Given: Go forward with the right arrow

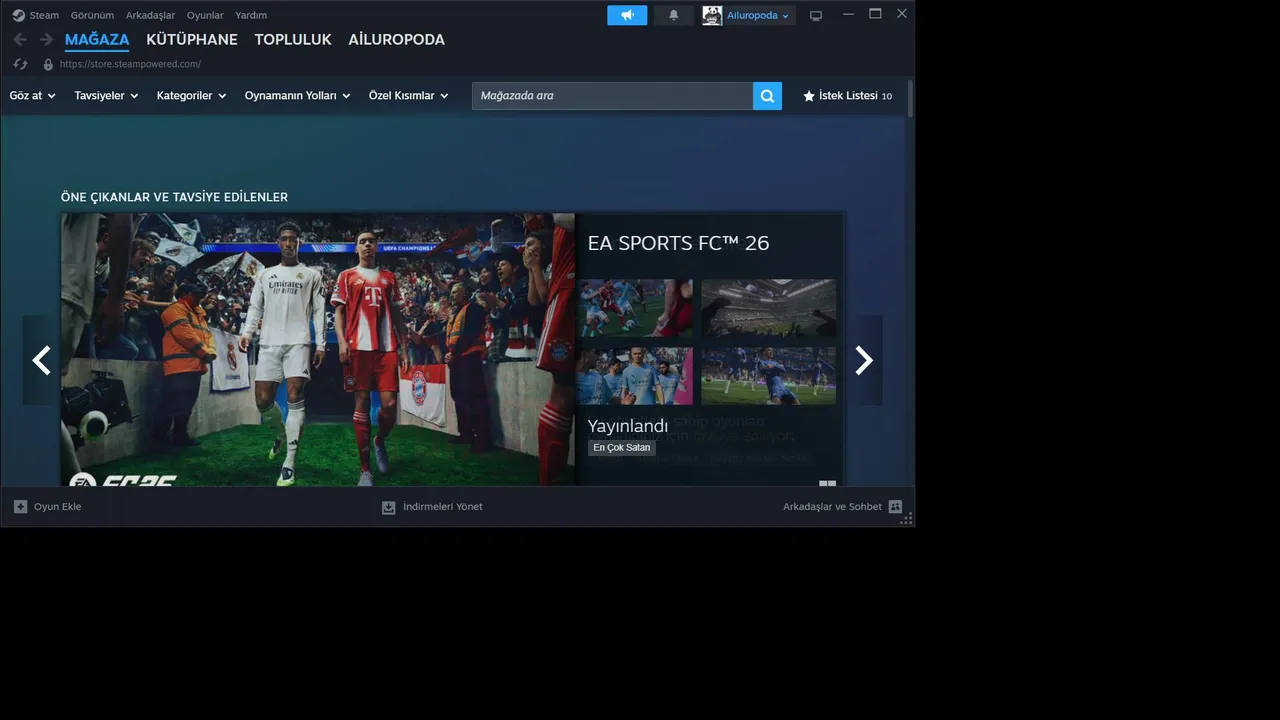Looking at the screenshot, I should (x=46, y=39).
